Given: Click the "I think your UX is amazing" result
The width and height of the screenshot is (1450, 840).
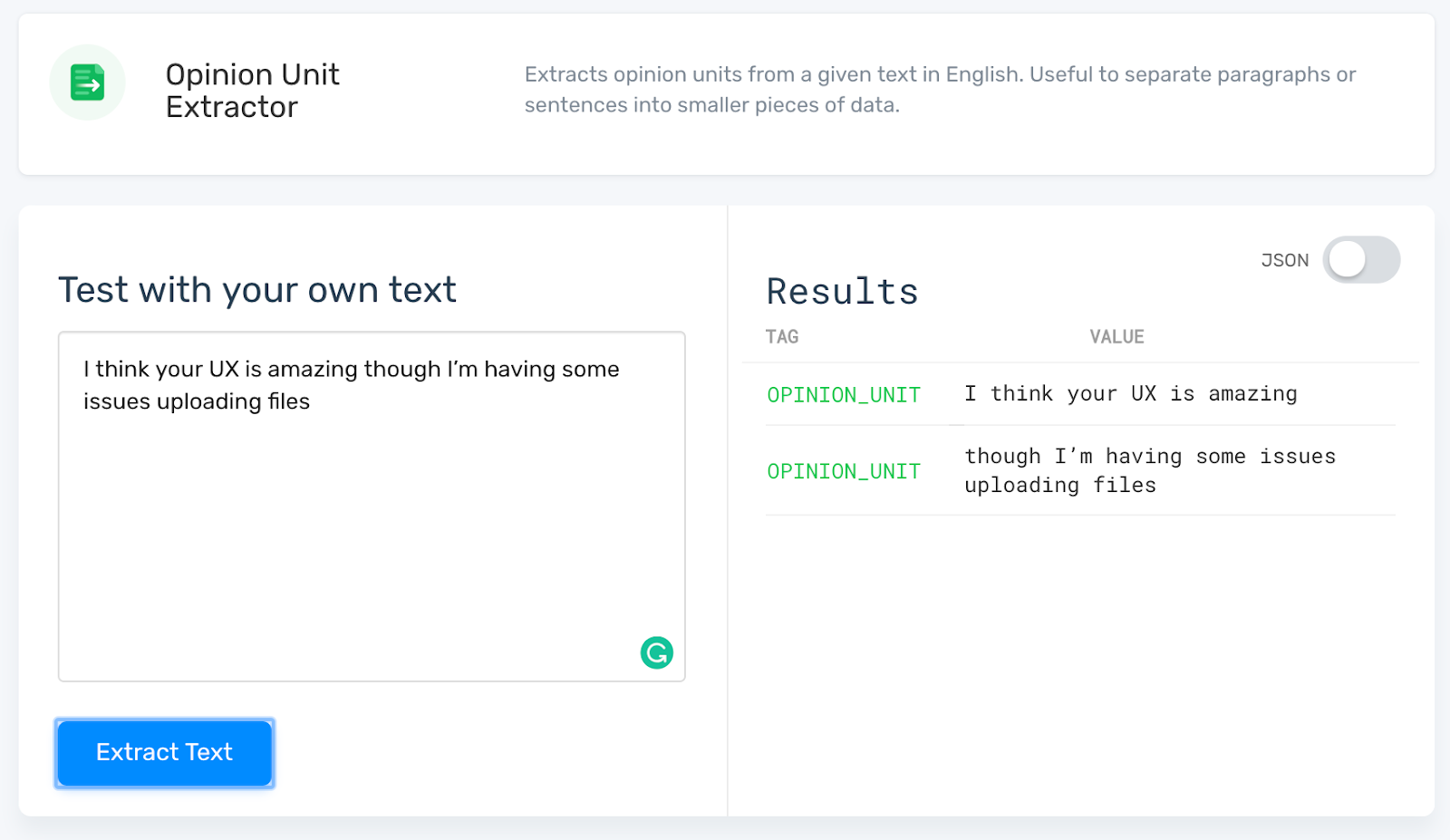Looking at the screenshot, I should [x=1130, y=394].
